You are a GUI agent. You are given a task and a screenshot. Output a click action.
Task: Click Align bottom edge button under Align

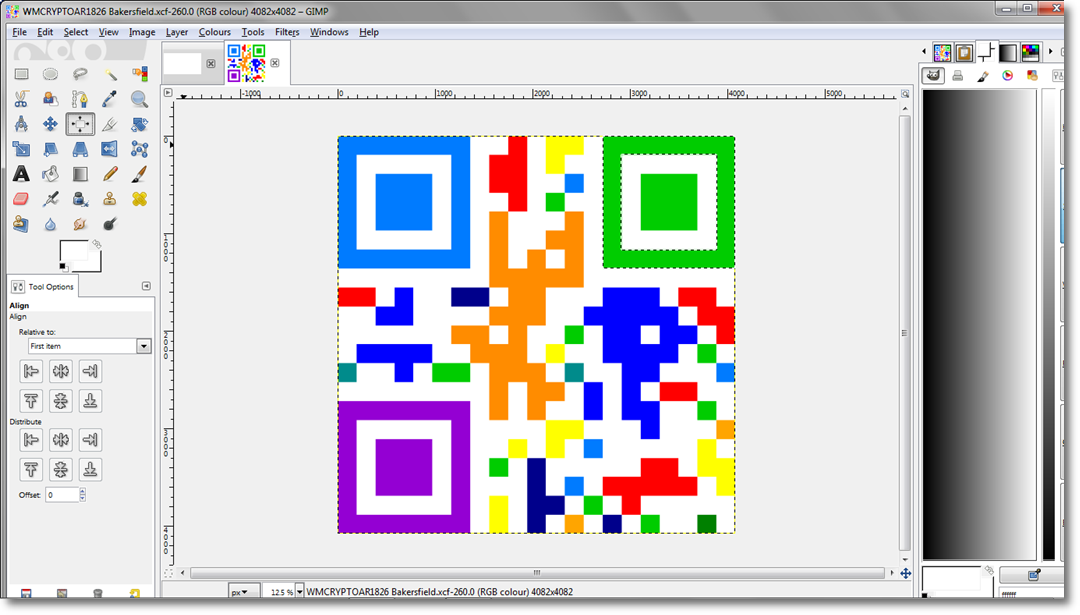point(90,401)
